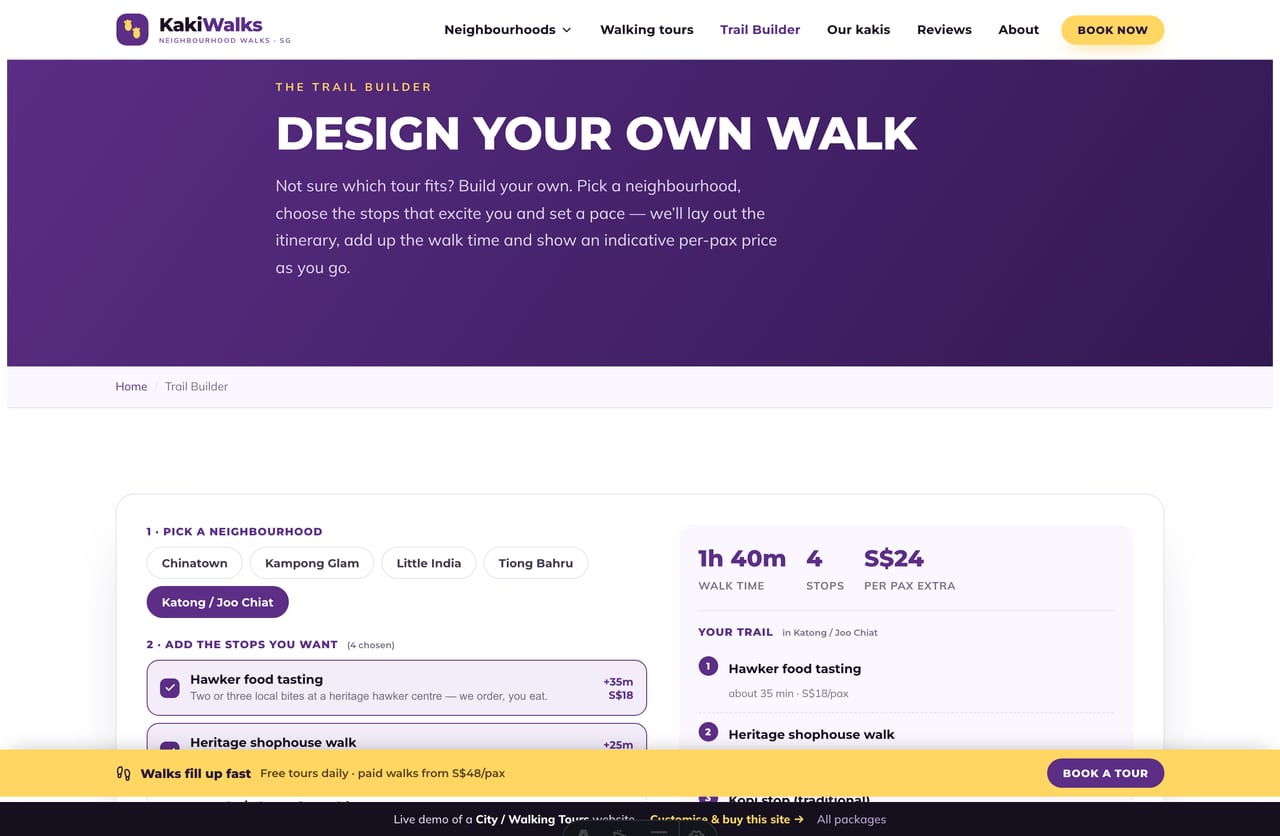Select the Chinatown neighbourhood chip
1280x836 pixels.
(x=194, y=563)
